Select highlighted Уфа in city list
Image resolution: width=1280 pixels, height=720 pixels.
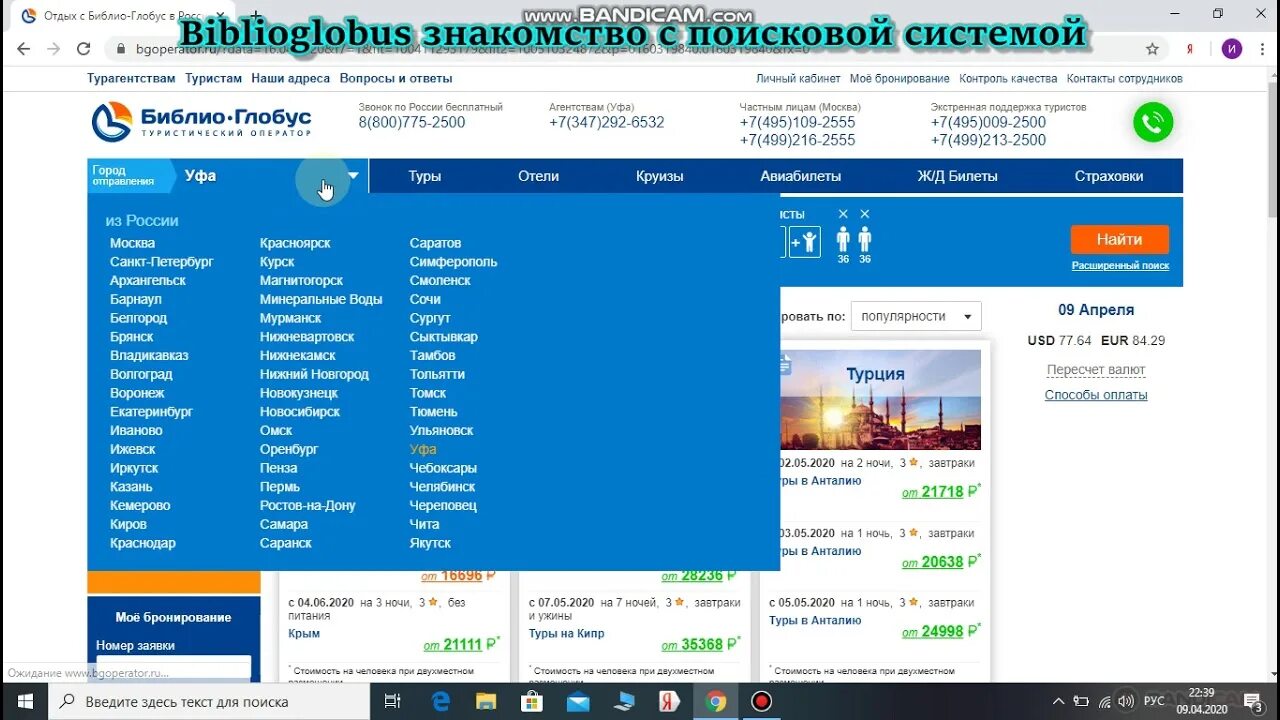[x=423, y=449]
